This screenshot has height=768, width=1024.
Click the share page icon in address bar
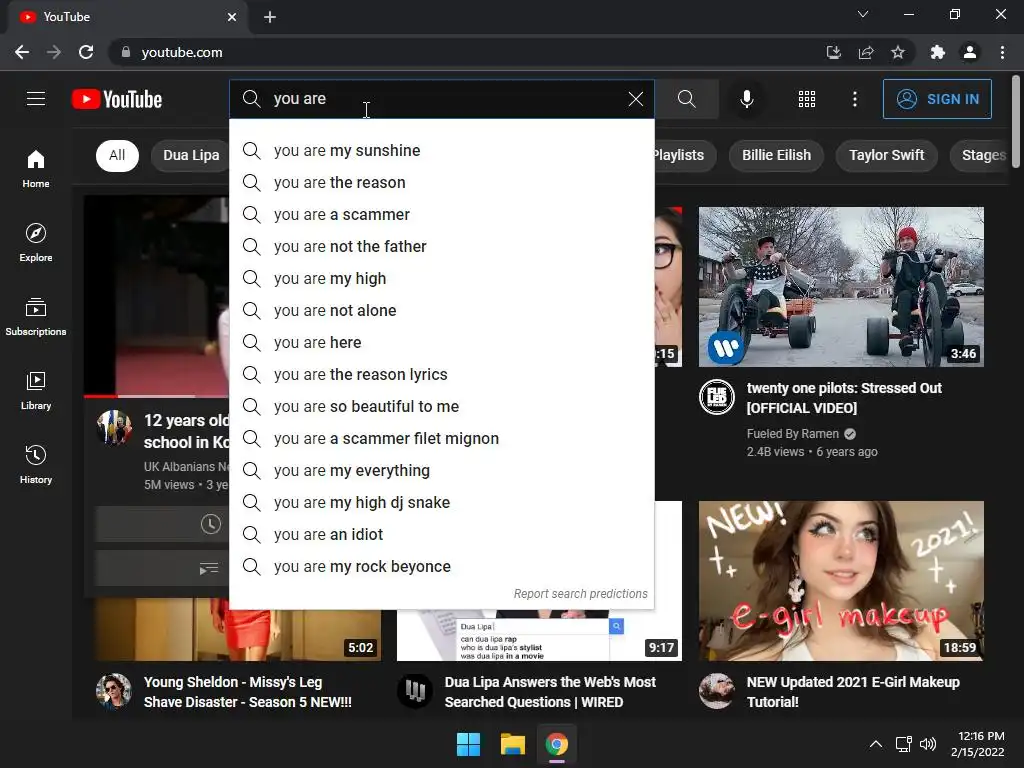pos(866,52)
